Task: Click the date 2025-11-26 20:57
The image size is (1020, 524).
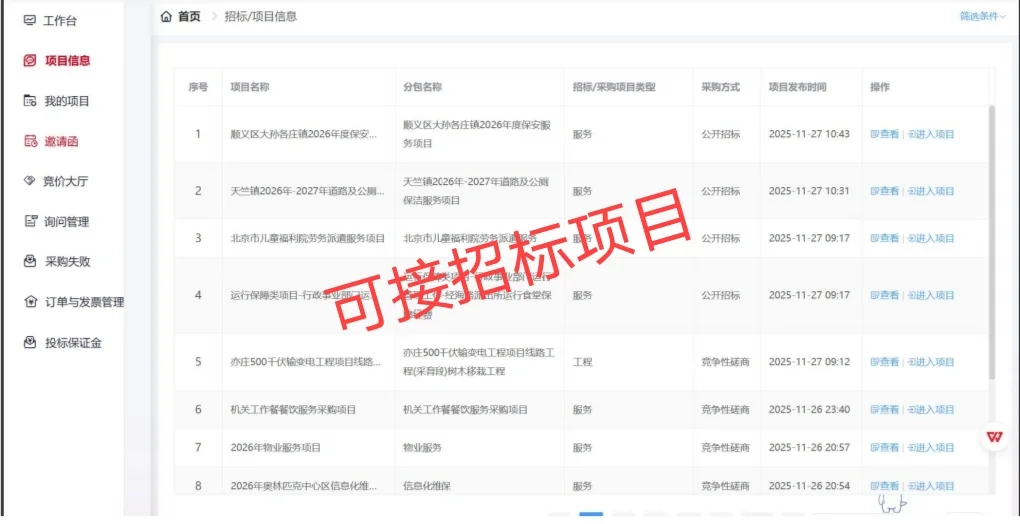Action: [x=809, y=448]
